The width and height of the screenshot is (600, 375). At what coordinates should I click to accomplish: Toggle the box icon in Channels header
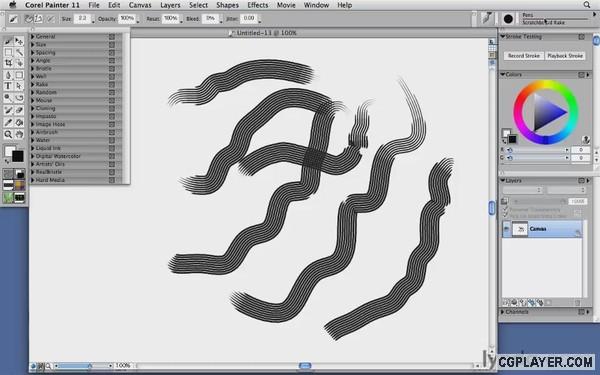(x=581, y=312)
